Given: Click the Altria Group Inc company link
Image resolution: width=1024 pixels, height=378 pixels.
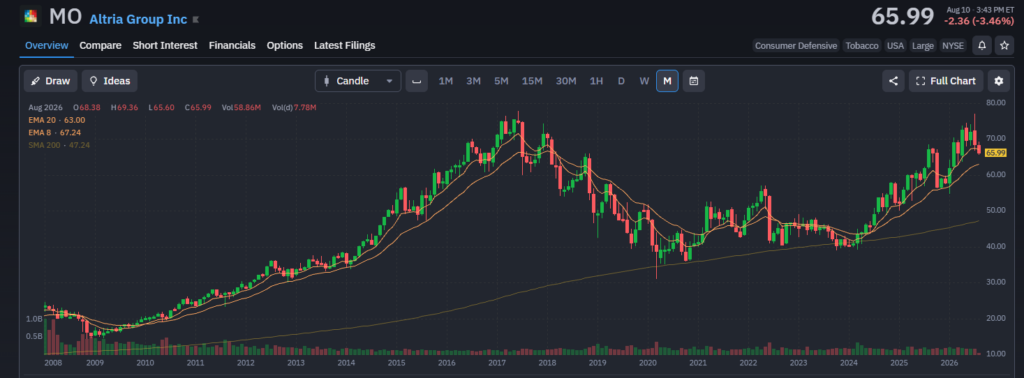Looking at the screenshot, I should pyautogui.click(x=138, y=20).
